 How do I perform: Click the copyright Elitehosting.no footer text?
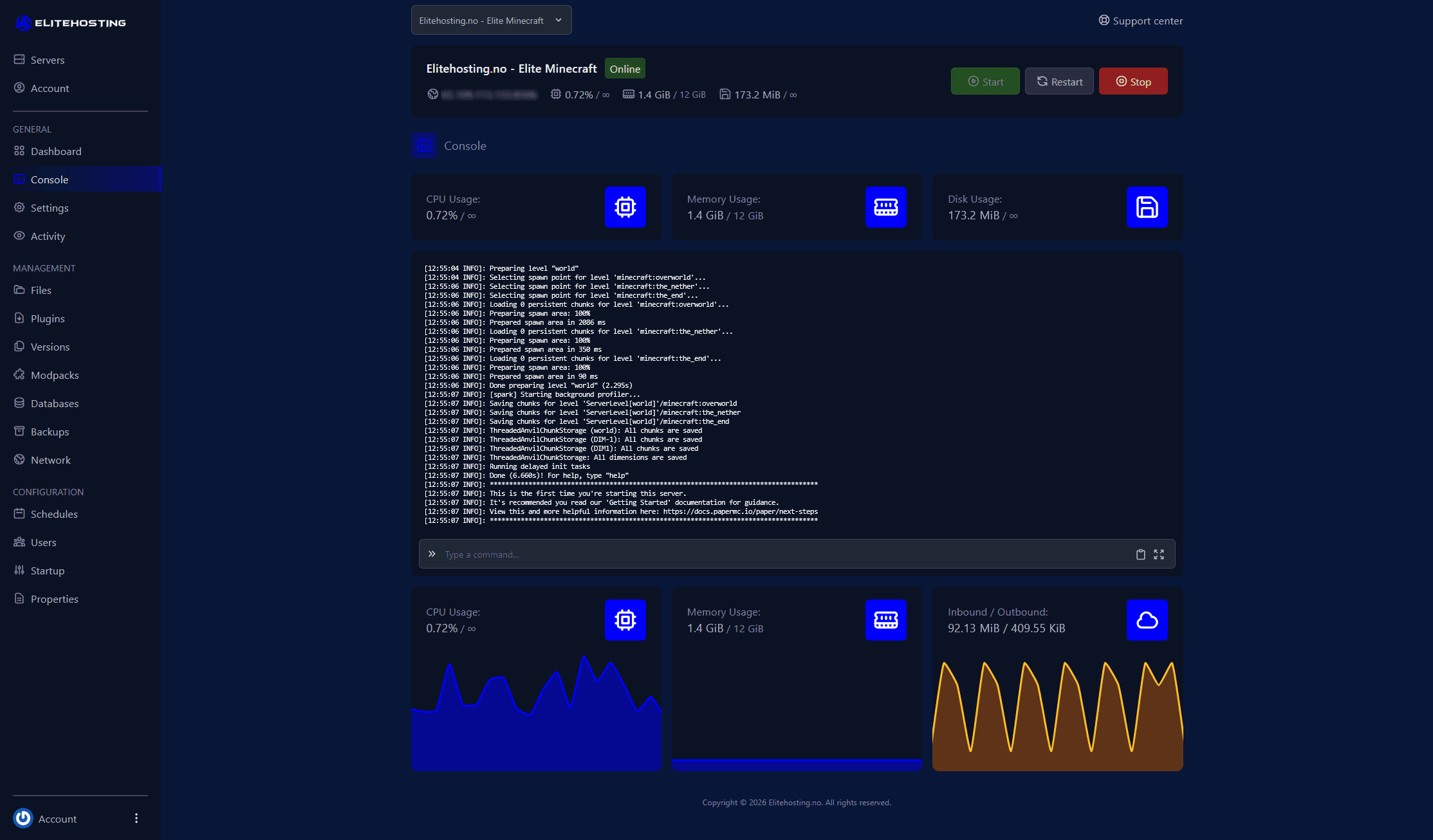point(797,802)
